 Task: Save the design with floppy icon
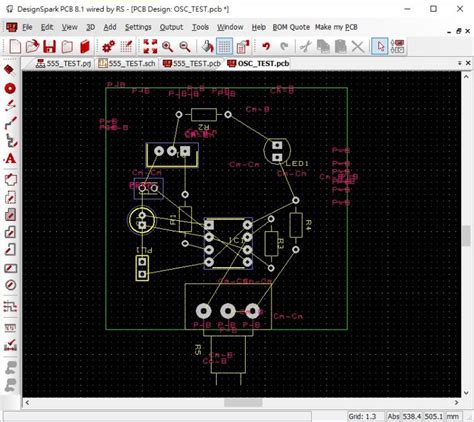pyautogui.click(x=49, y=47)
